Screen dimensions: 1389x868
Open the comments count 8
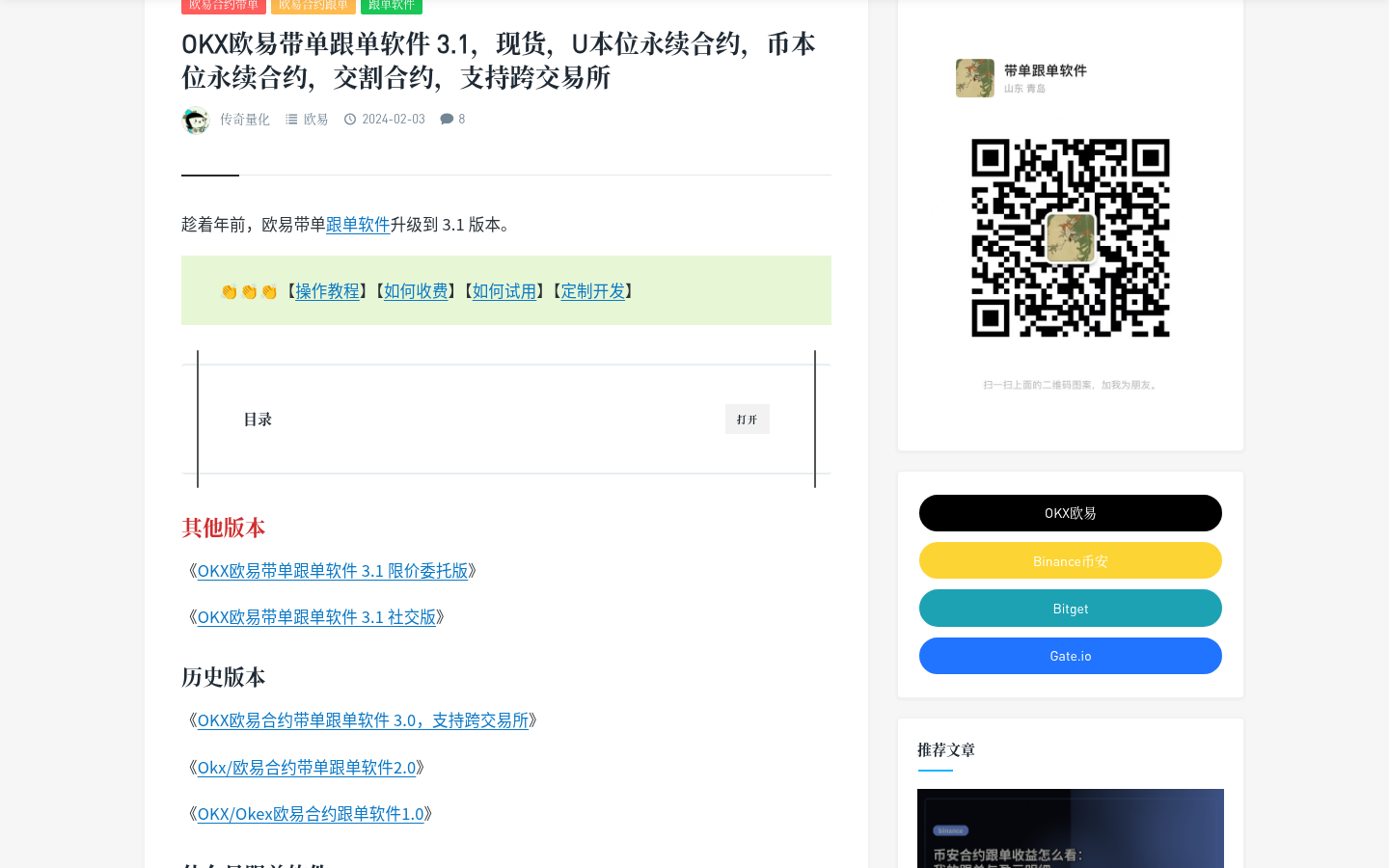pos(462,119)
